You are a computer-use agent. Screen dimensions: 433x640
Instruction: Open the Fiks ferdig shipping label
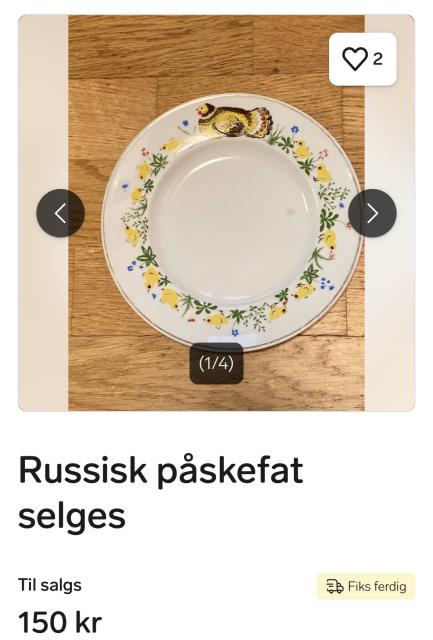coord(366,587)
